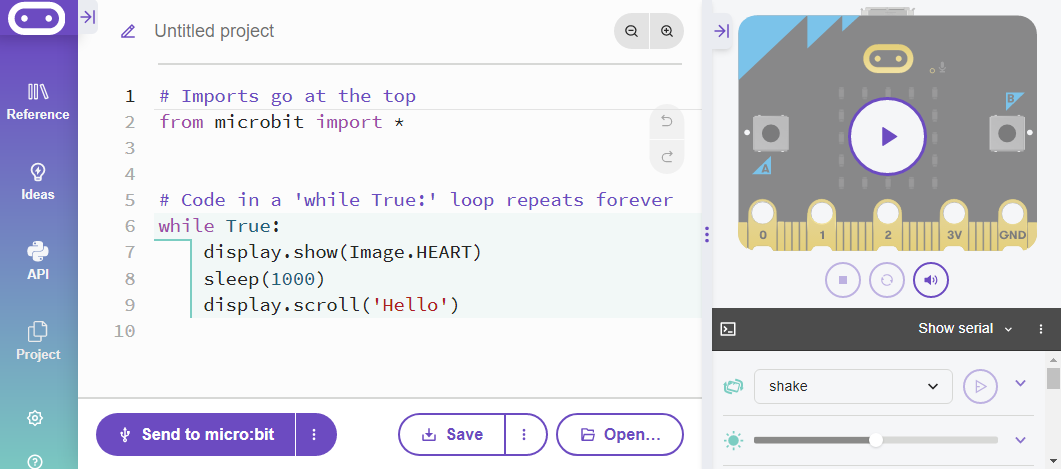
Task: Start the simulator with the play button
Action: click(x=887, y=137)
